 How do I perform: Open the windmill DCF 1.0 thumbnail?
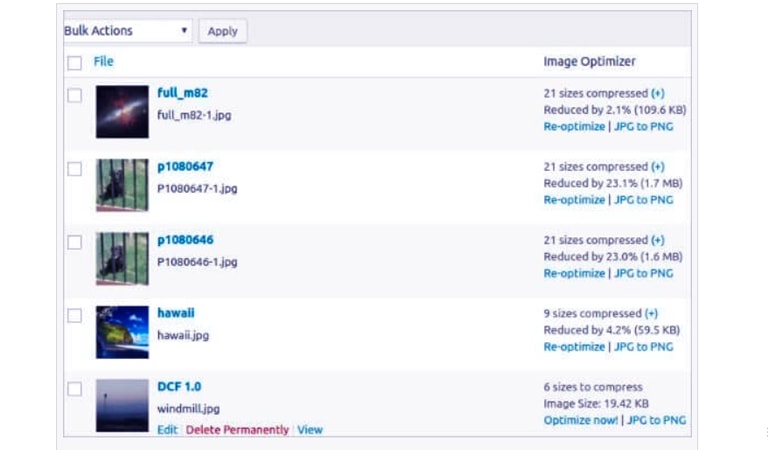[122, 405]
